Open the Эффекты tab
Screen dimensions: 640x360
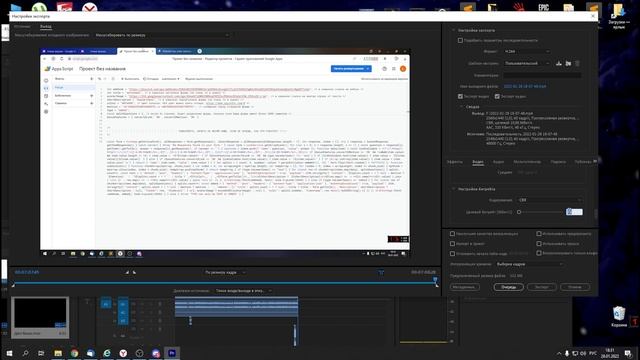pyautogui.click(x=455, y=162)
